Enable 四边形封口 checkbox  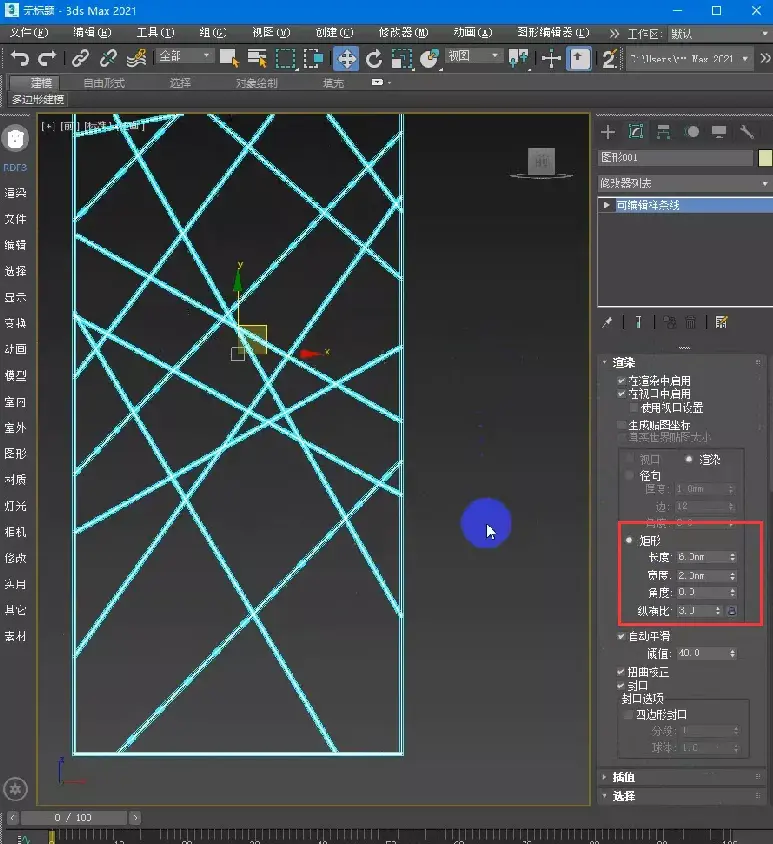pyautogui.click(x=628, y=715)
